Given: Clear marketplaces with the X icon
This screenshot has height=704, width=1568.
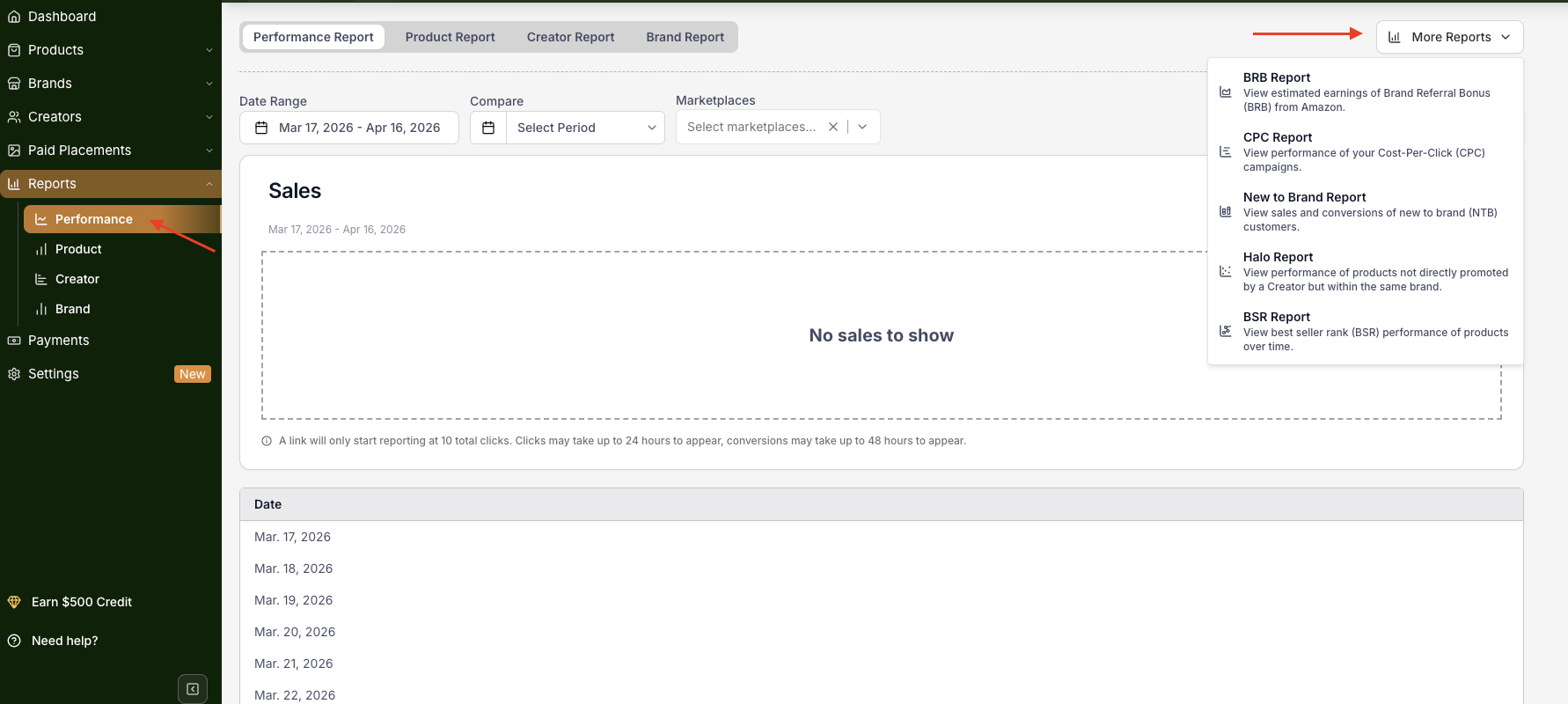Looking at the screenshot, I should (833, 127).
